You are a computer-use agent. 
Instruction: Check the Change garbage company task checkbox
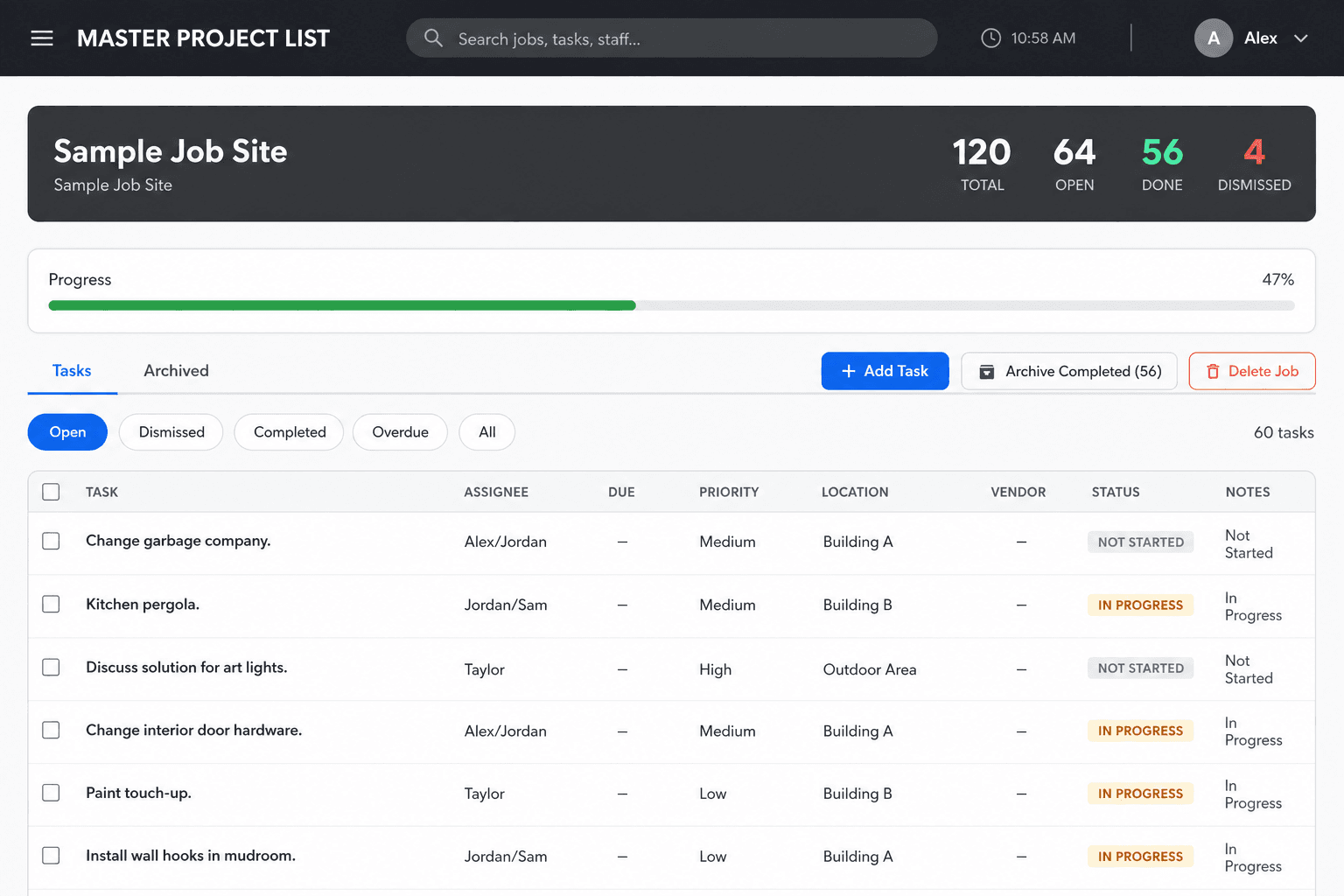click(51, 541)
